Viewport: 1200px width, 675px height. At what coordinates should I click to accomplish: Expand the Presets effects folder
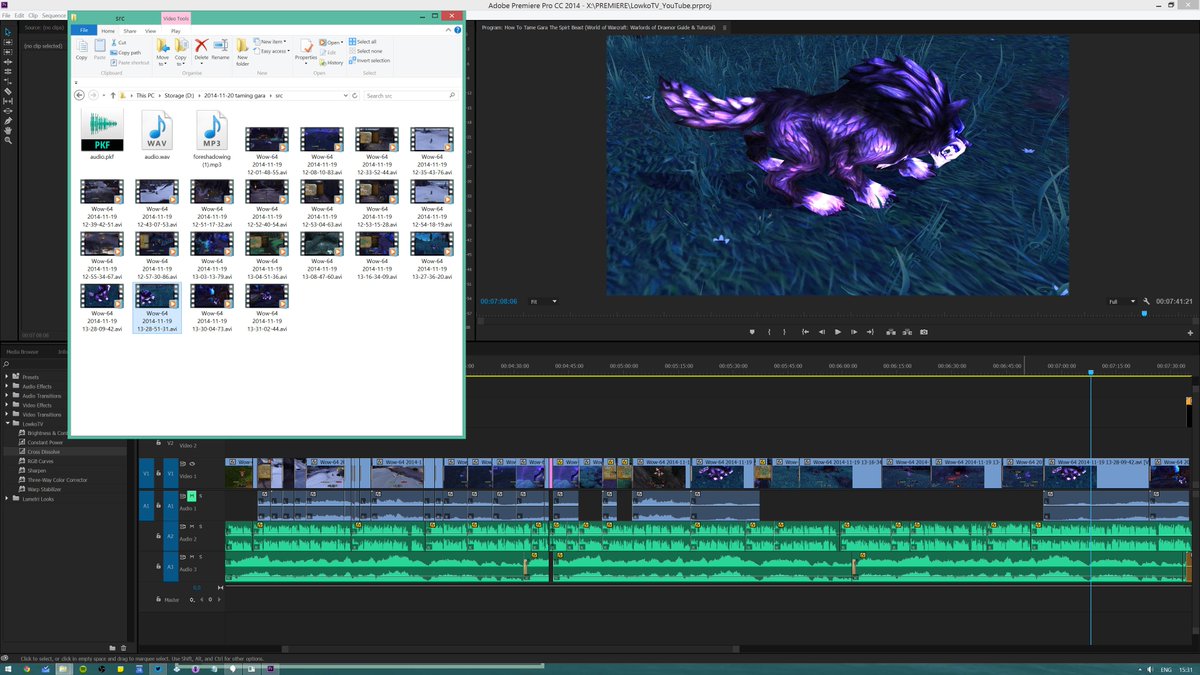[x=7, y=377]
